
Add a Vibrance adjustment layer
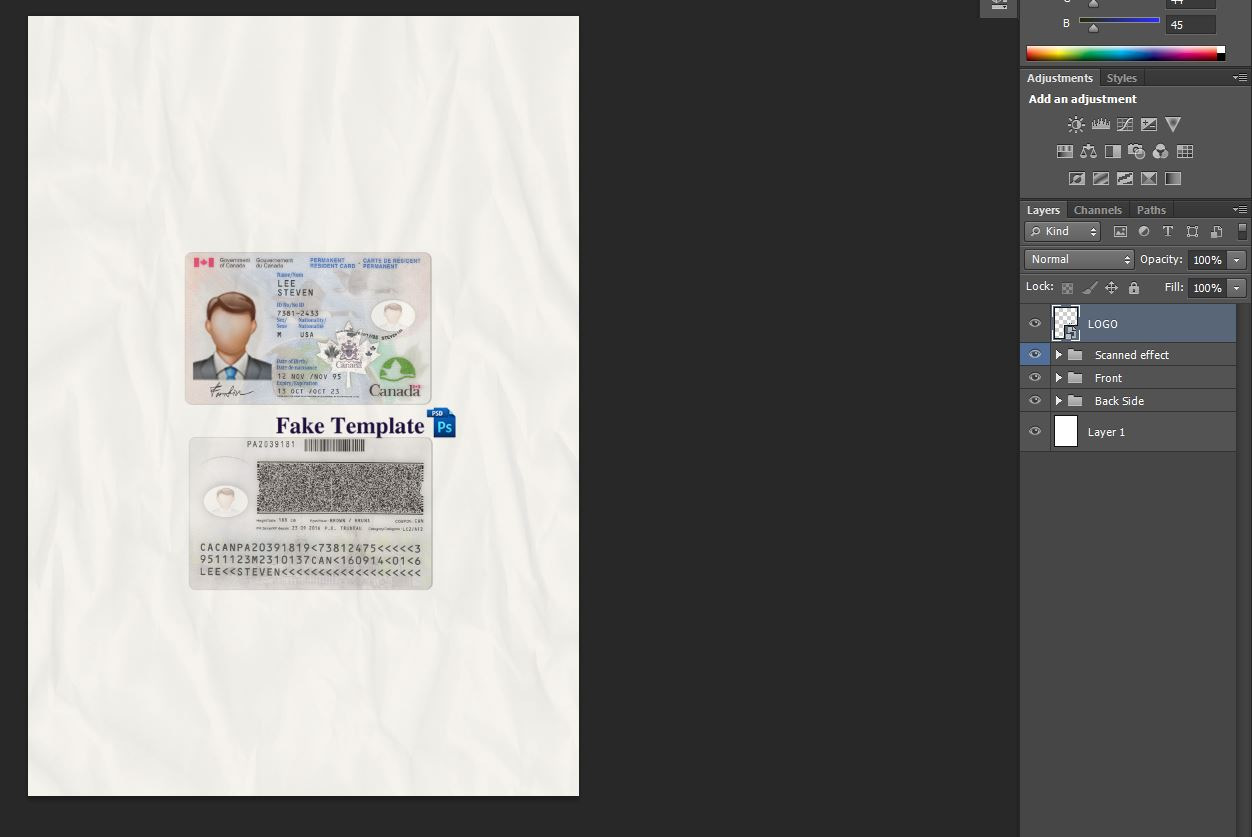tap(1173, 125)
